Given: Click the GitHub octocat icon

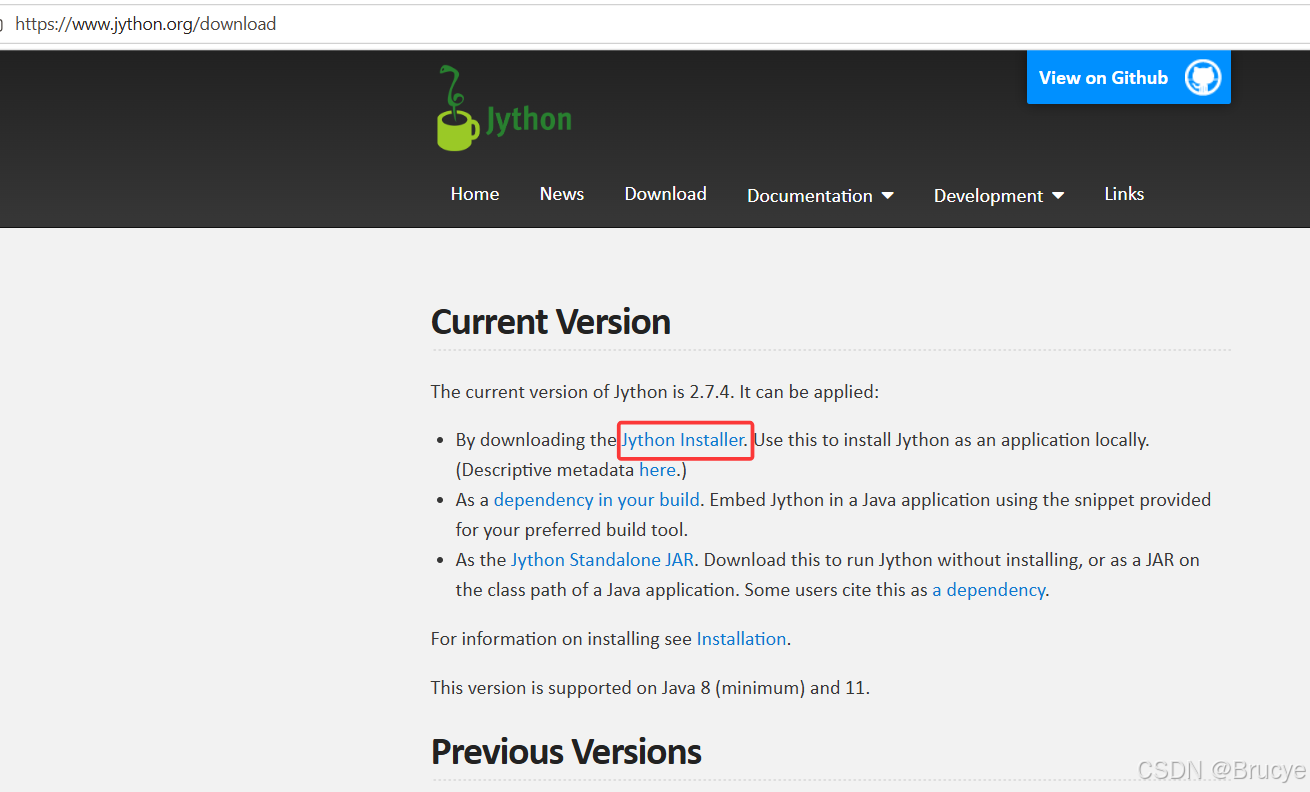Looking at the screenshot, I should [x=1203, y=78].
